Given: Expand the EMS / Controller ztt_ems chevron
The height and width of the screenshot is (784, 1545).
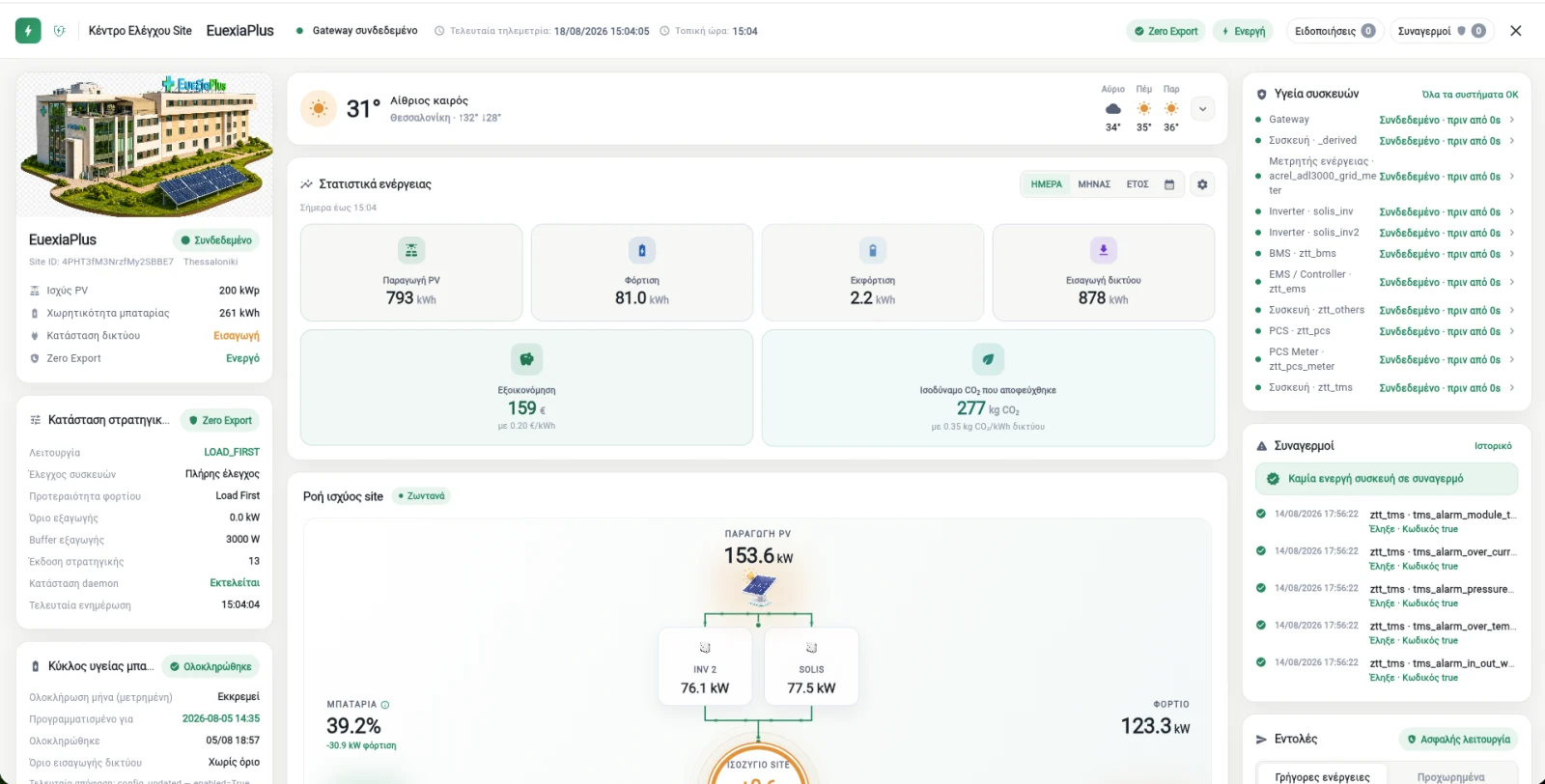Looking at the screenshot, I should point(1511,282).
